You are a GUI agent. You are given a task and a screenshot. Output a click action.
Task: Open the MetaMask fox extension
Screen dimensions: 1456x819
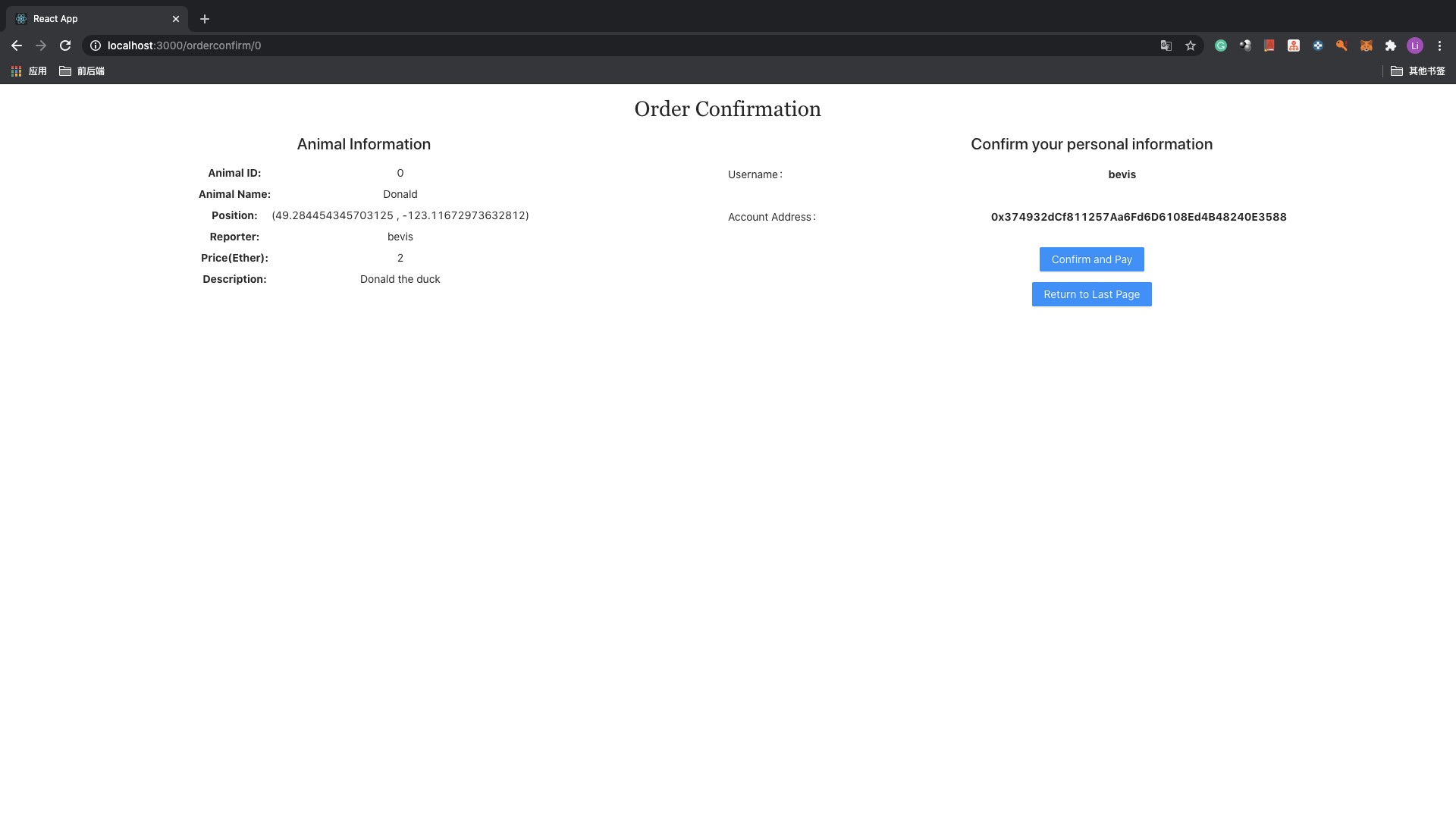(x=1366, y=45)
